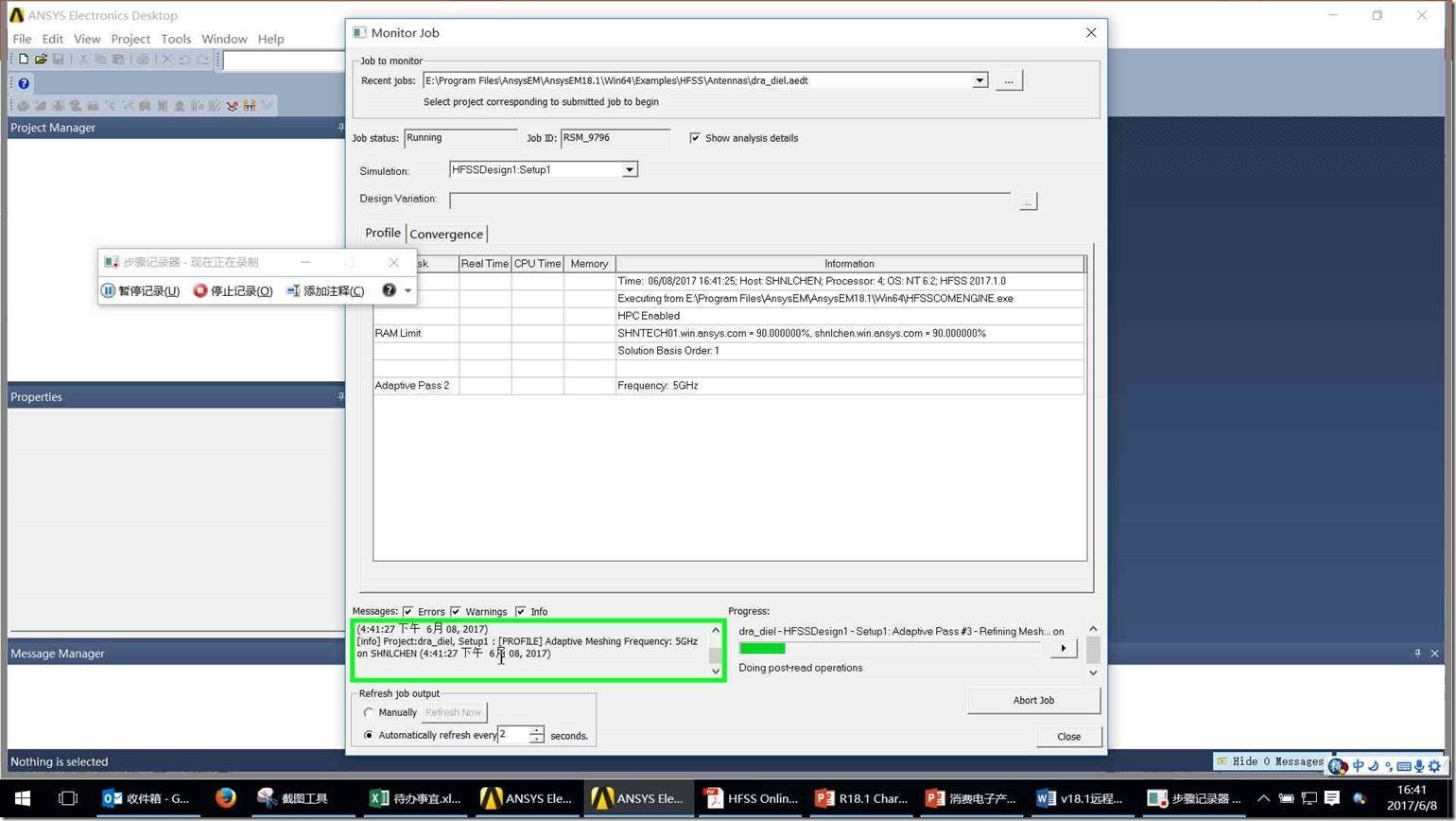Image resolution: width=1456 pixels, height=821 pixels.
Task: Expand the Recent jobs dropdown
Action: (980, 80)
